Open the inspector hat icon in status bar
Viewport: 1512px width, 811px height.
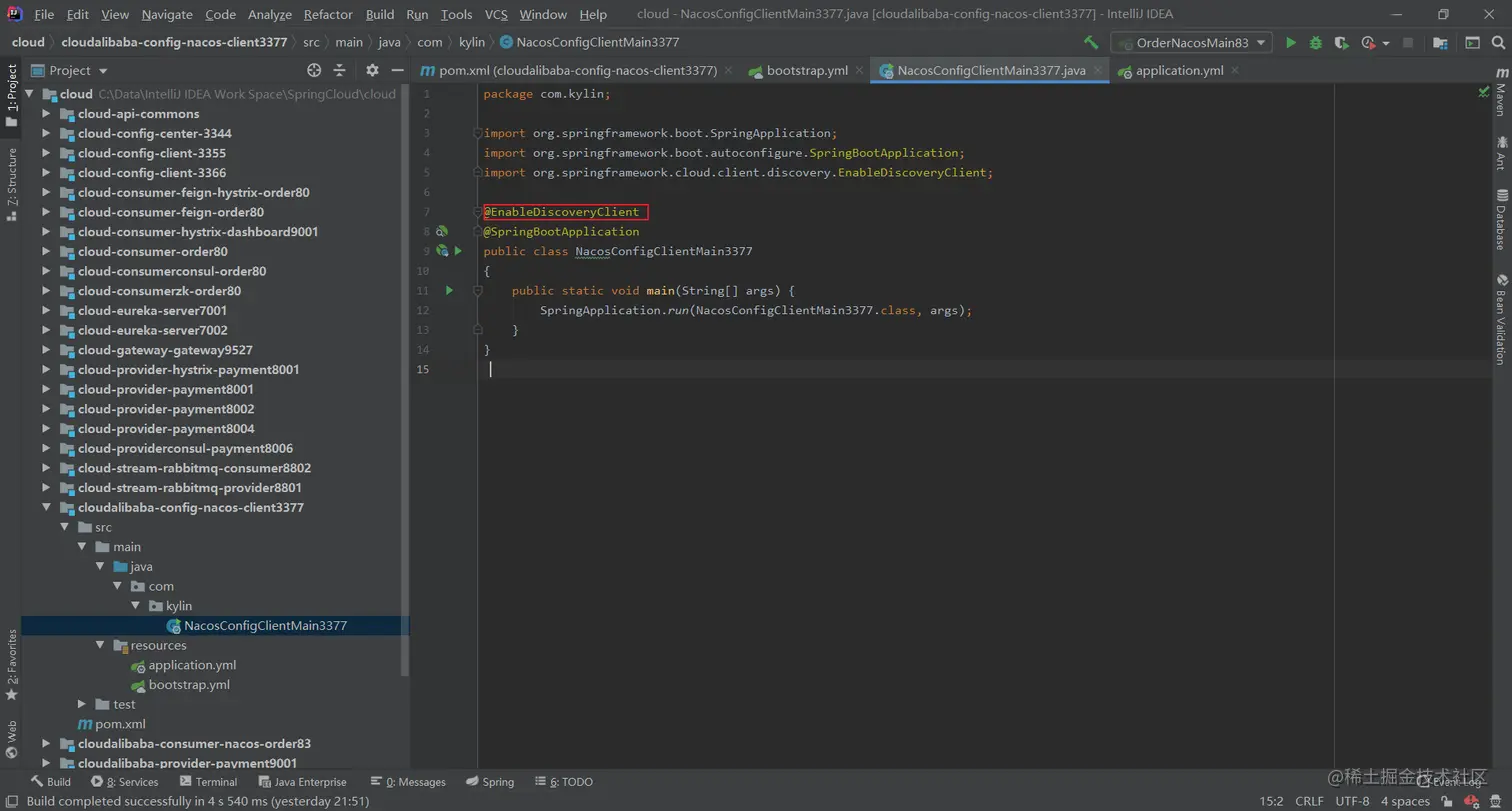(x=1497, y=802)
